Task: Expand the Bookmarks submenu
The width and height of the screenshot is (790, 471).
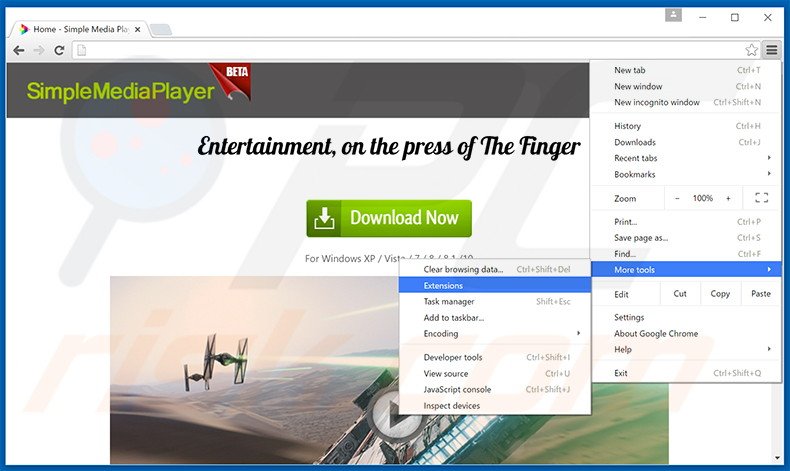Action: click(x=685, y=174)
